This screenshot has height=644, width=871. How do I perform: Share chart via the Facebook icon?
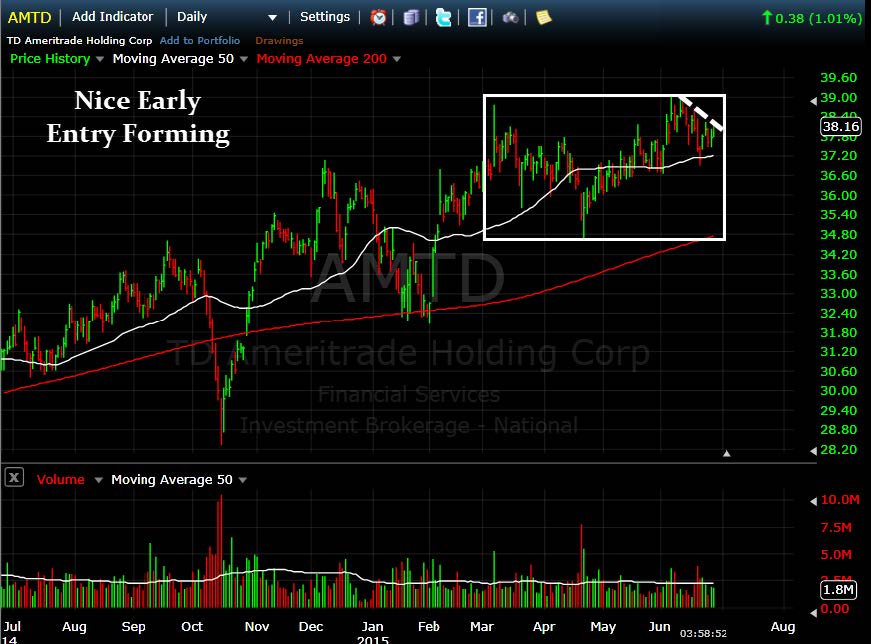(x=477, y=18)
